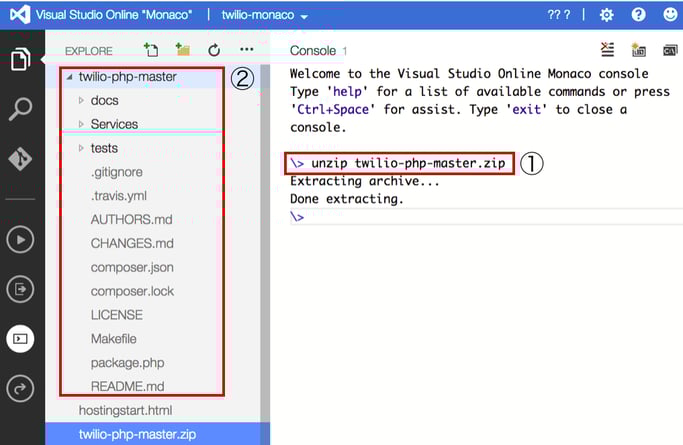Open the Explore files sidebar icon

[x=20, y=59]
